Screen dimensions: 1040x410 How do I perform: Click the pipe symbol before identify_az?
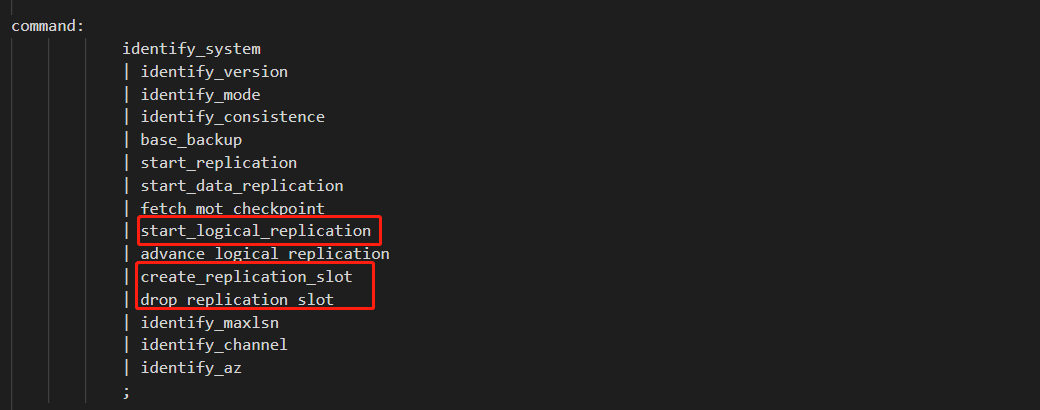click(126, 368)
